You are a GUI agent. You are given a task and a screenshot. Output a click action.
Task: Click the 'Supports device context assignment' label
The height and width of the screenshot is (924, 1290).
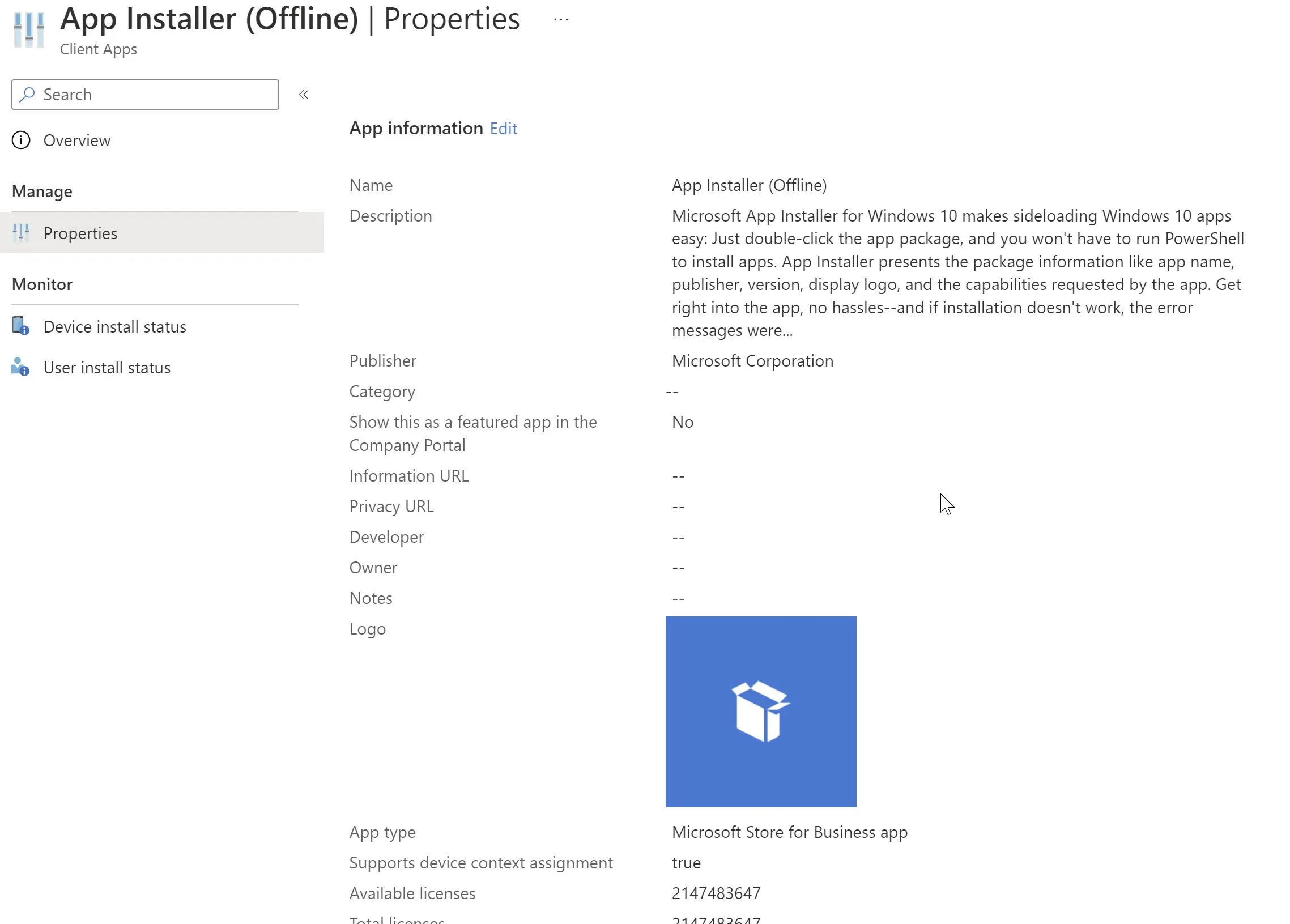click(x=480, y=863)
